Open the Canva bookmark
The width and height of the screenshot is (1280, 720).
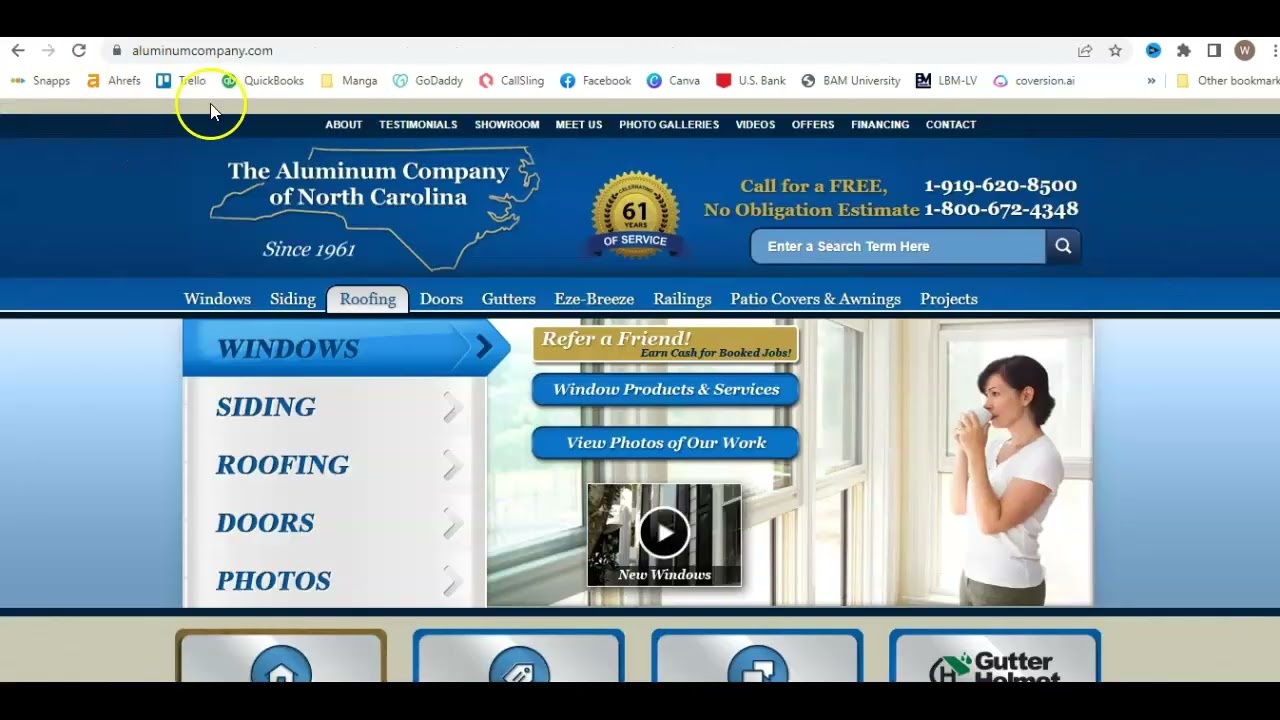(673, 80)
